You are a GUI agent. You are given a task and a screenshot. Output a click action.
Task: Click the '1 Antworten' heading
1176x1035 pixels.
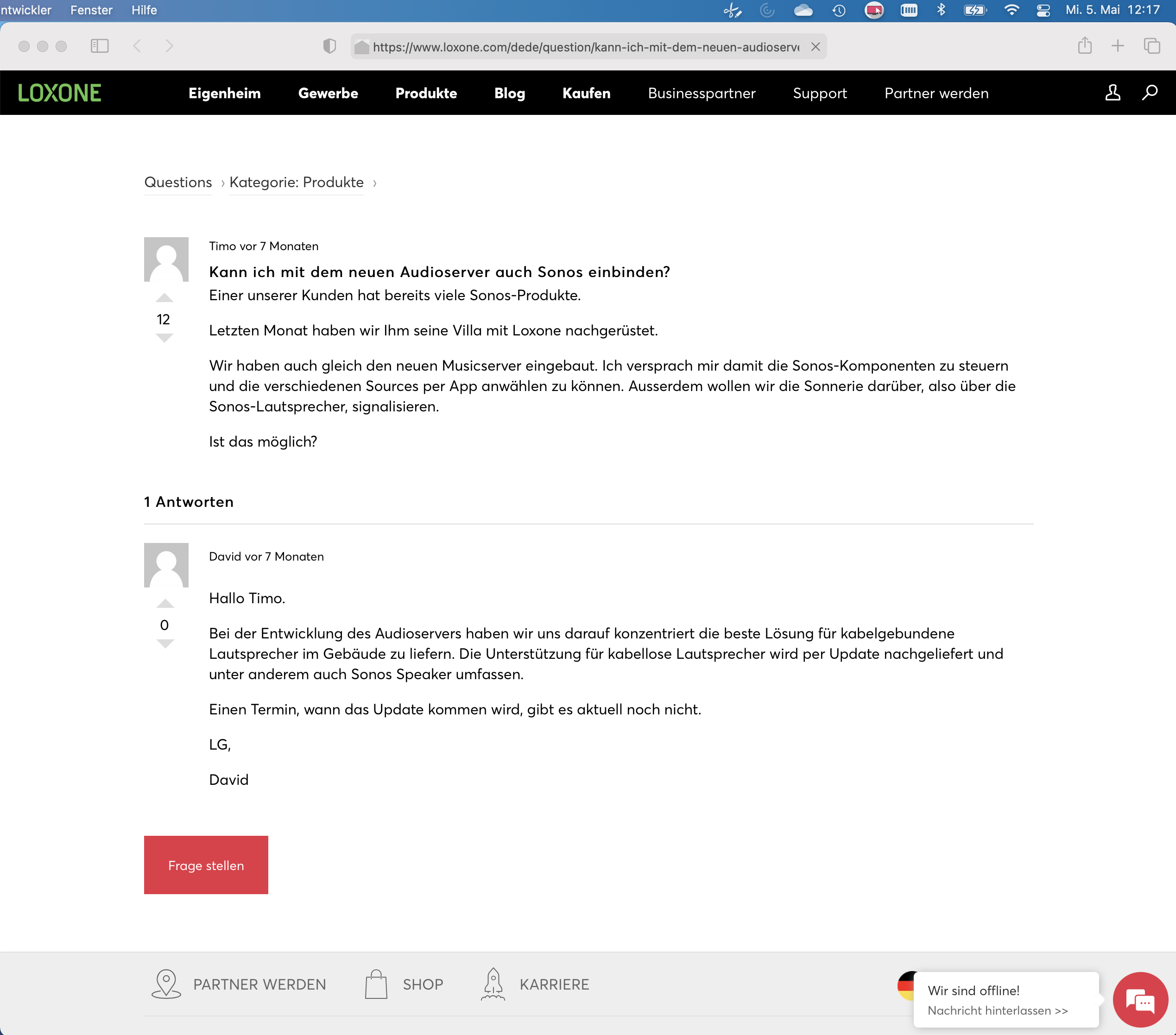(189, 502)
